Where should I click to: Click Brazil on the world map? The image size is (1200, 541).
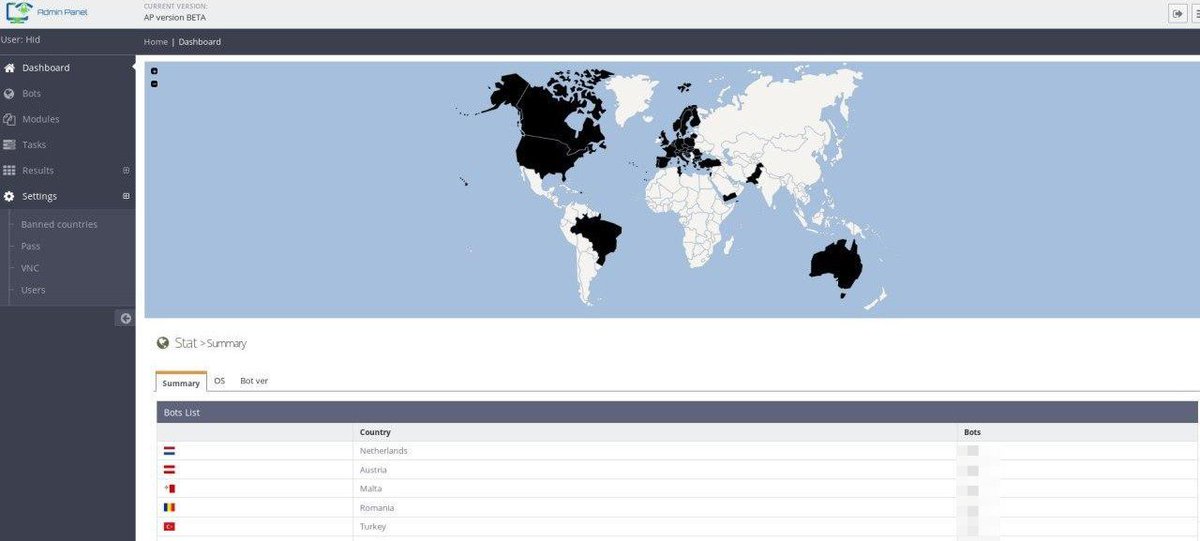598,236
